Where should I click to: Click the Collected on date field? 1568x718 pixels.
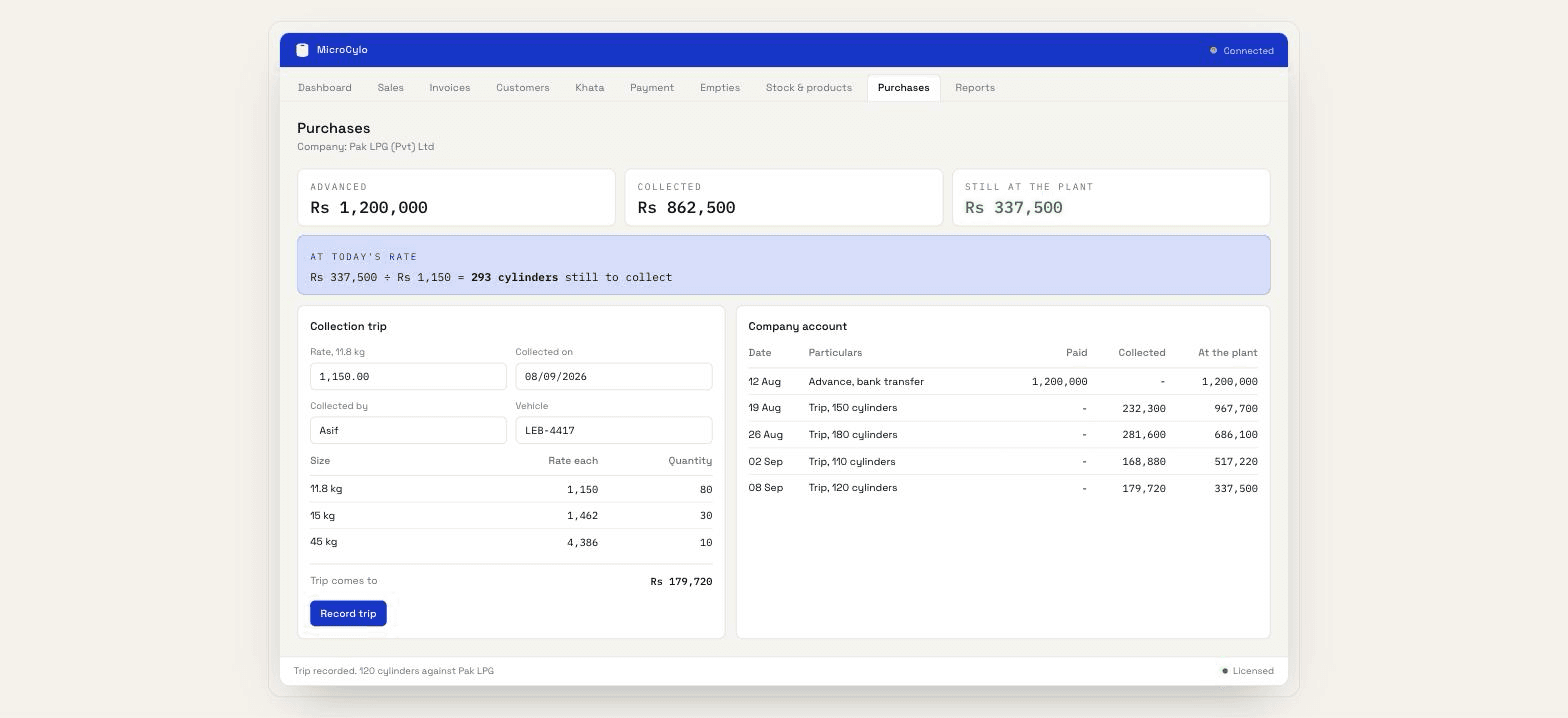[614, 377]
